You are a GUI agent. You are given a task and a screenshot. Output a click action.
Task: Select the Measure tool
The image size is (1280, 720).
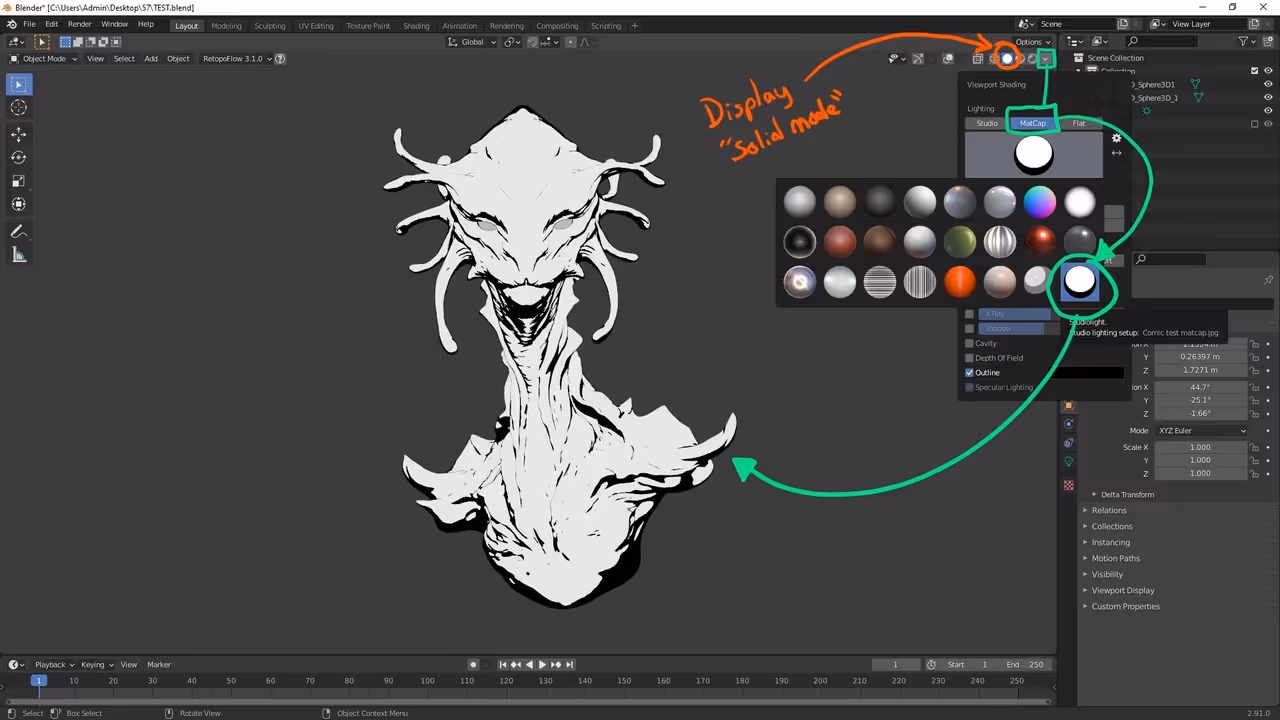click(x=18, y=255)
